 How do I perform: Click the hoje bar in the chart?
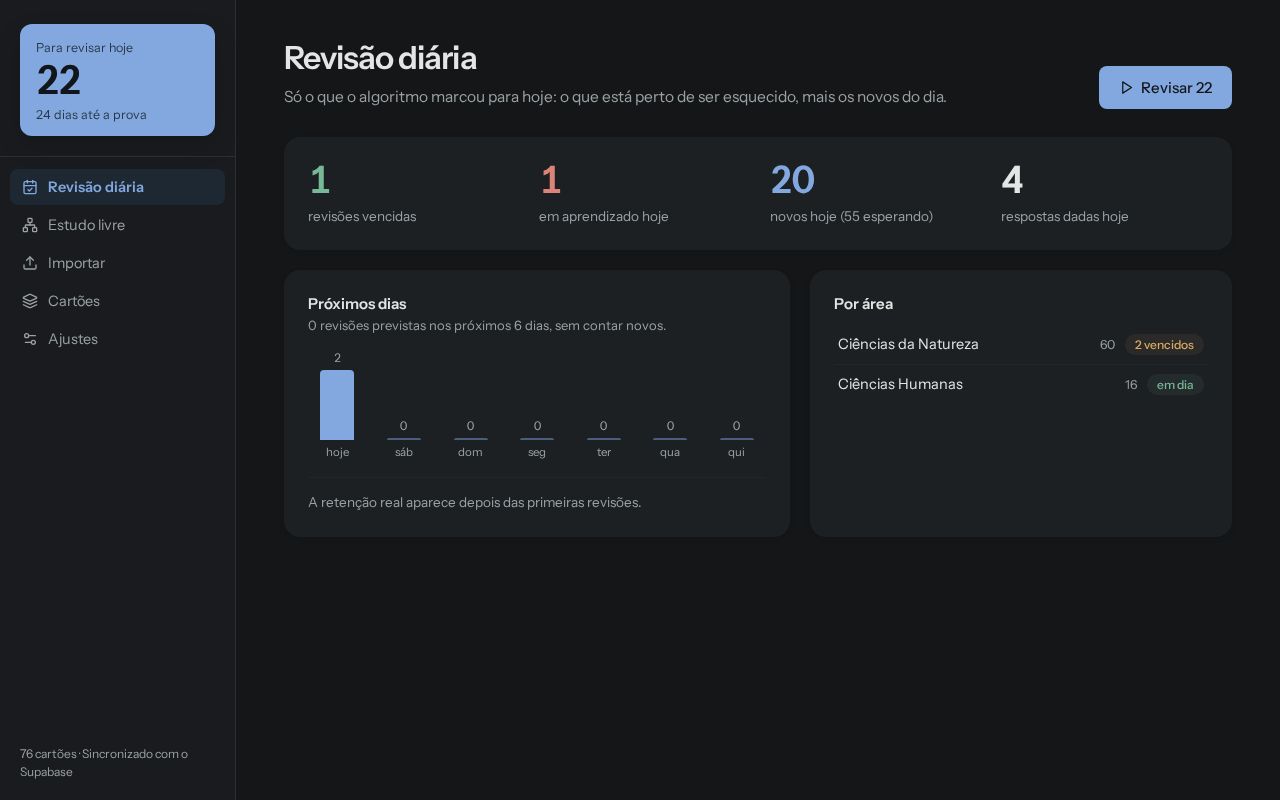[x=337, y=405]
